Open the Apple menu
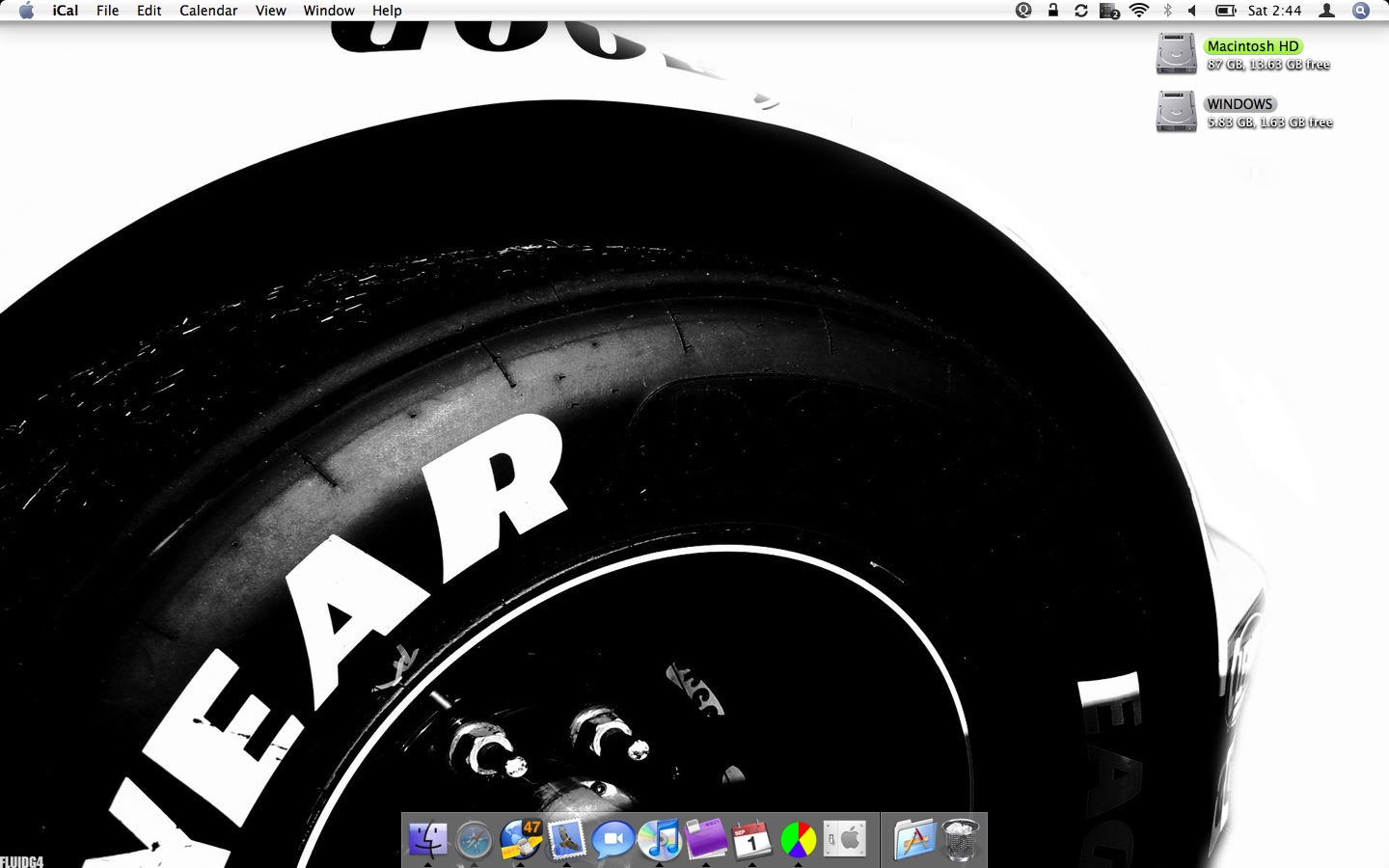This screenshot has width=1389, height=868. tap(26, 11)
